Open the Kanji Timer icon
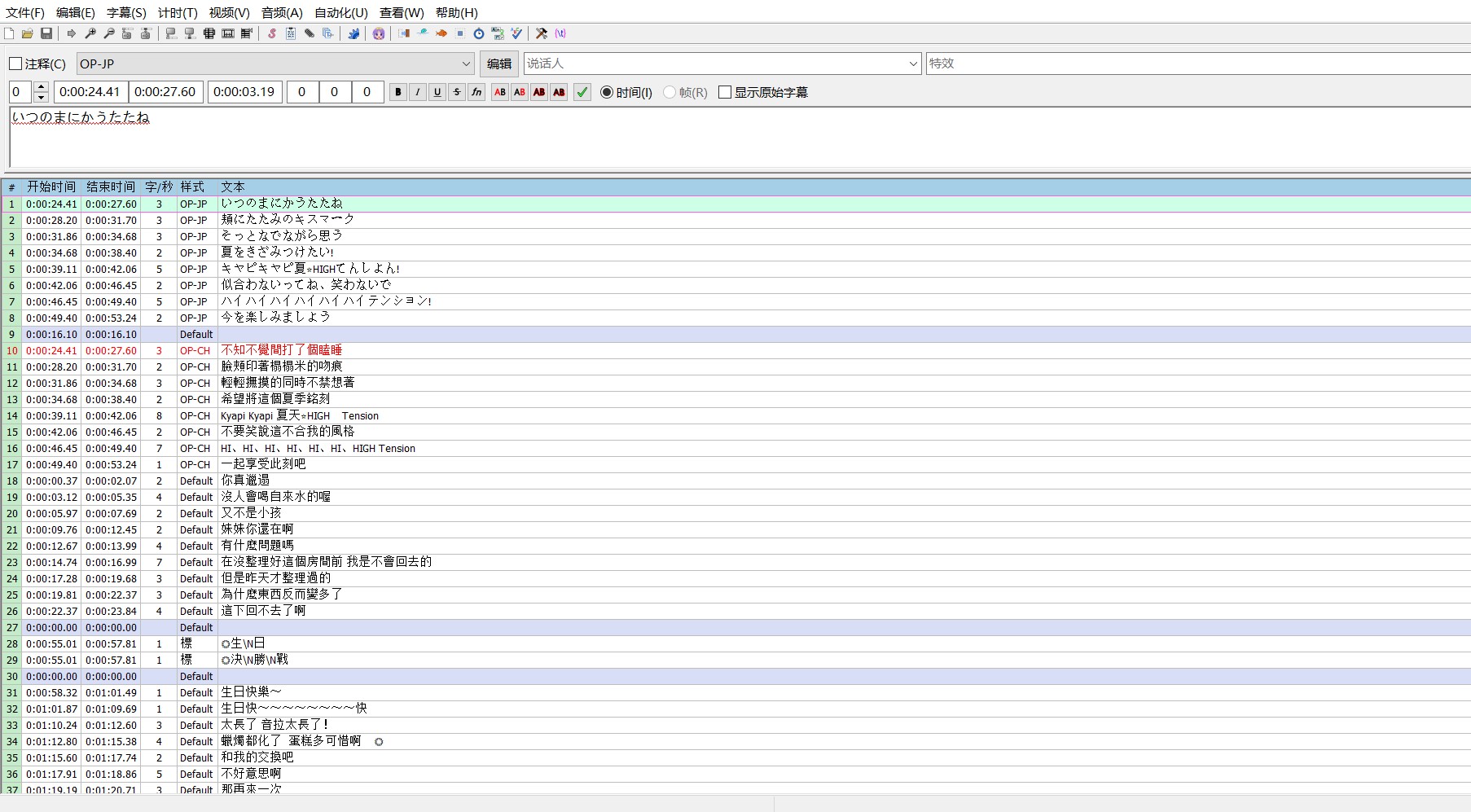Screen dimensions: 1471x812 coord(498,33)
